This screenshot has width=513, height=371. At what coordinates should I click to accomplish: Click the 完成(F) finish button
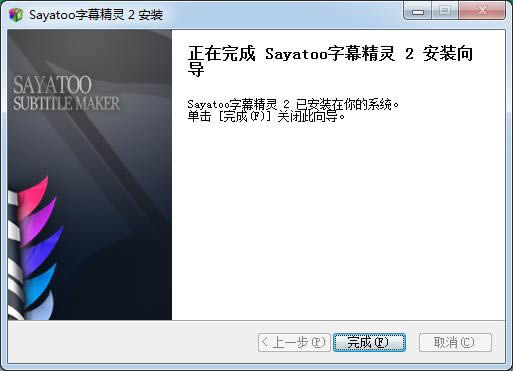tap(369, 342)
